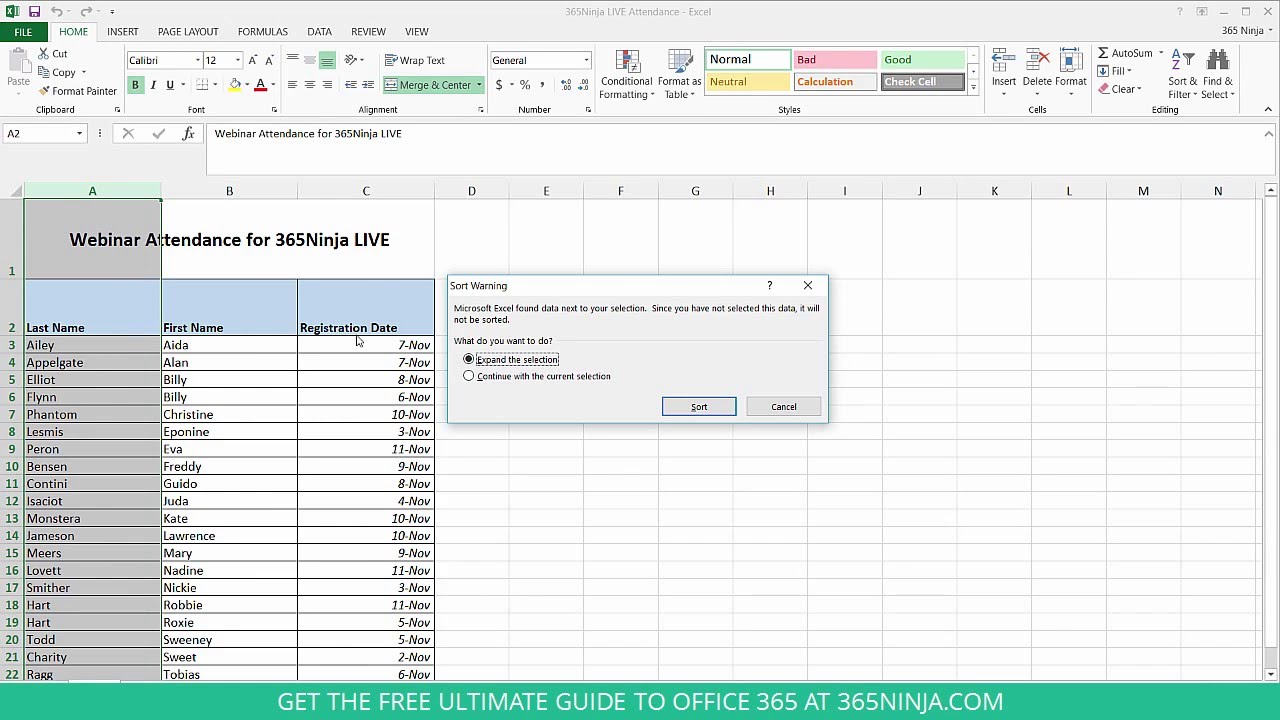Switch to the VIEW tab
Viewport: 1280px width, 720px height.
[417, 31]
